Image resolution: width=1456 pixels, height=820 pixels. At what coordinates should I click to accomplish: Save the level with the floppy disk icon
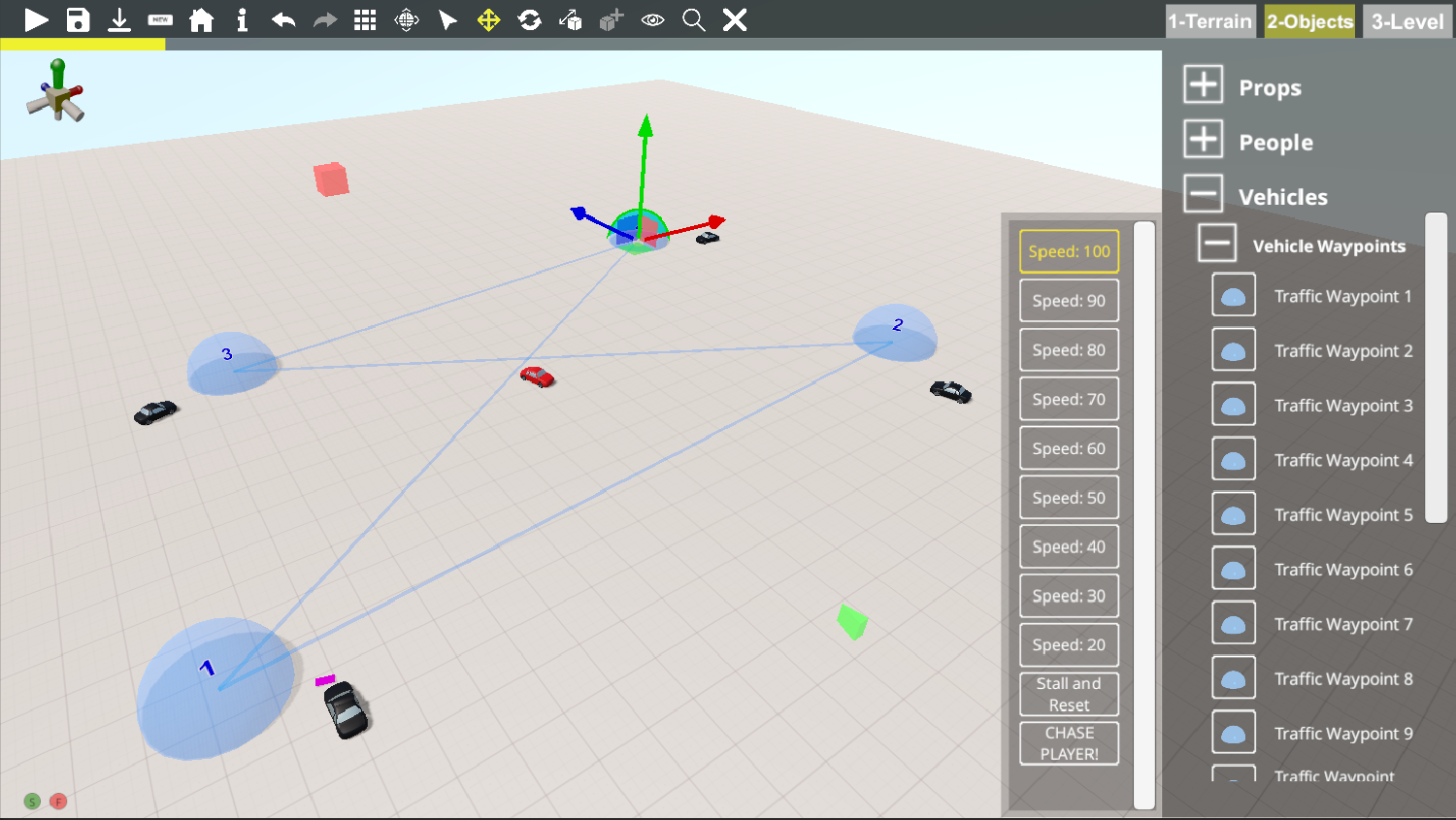[78, 19]
